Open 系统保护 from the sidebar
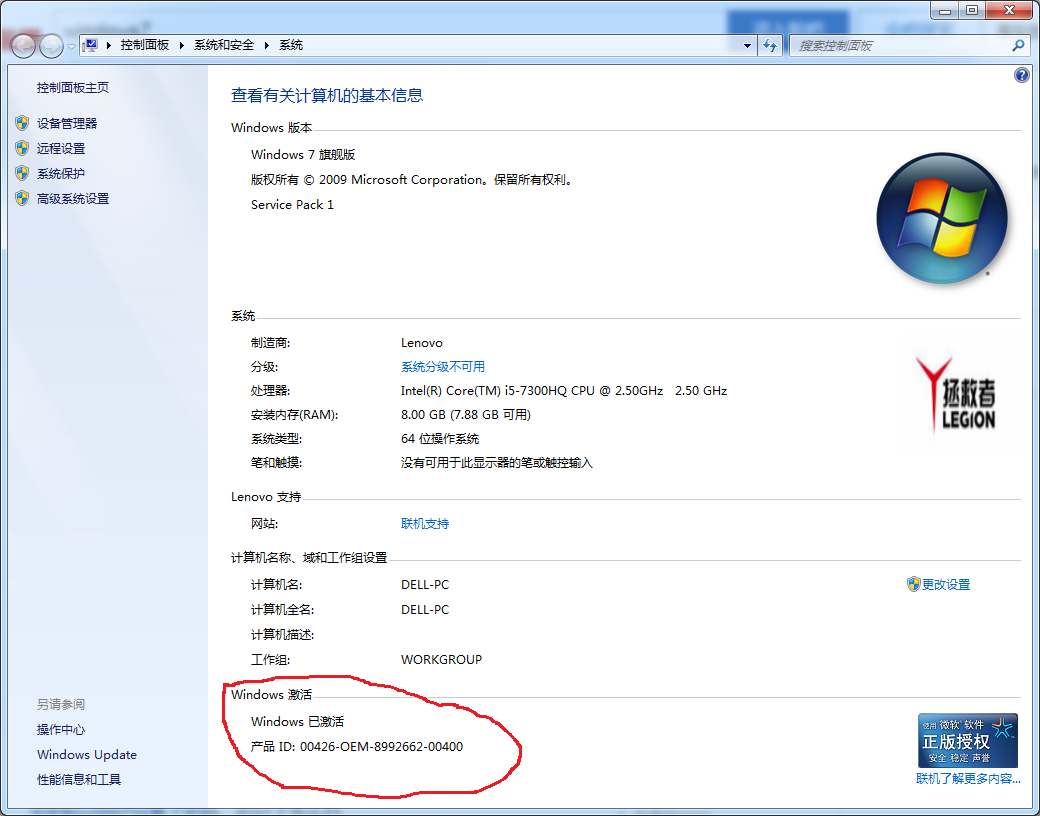This screenshot has height=816, width=1040. click(61, 174)
